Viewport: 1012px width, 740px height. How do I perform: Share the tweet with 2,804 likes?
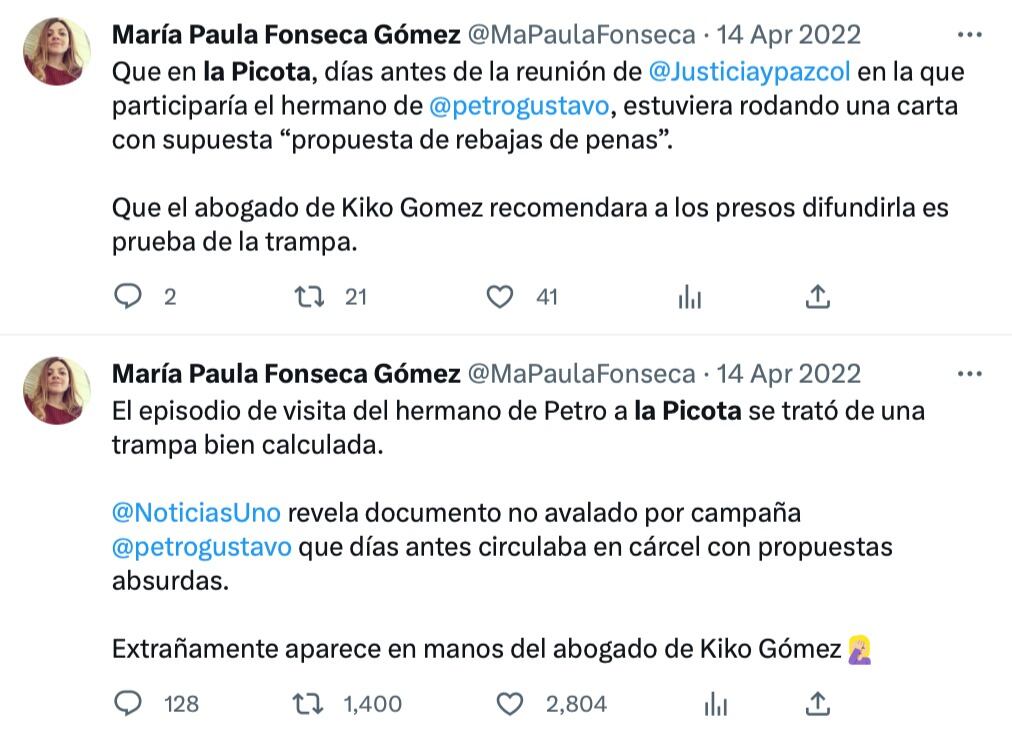pos(818,704)
